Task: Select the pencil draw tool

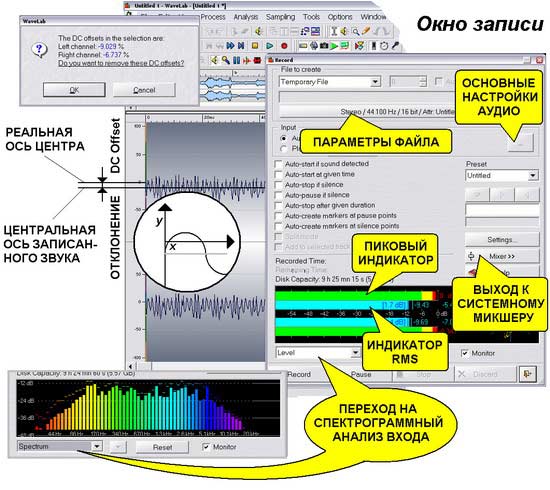Action: pos(366,32)
